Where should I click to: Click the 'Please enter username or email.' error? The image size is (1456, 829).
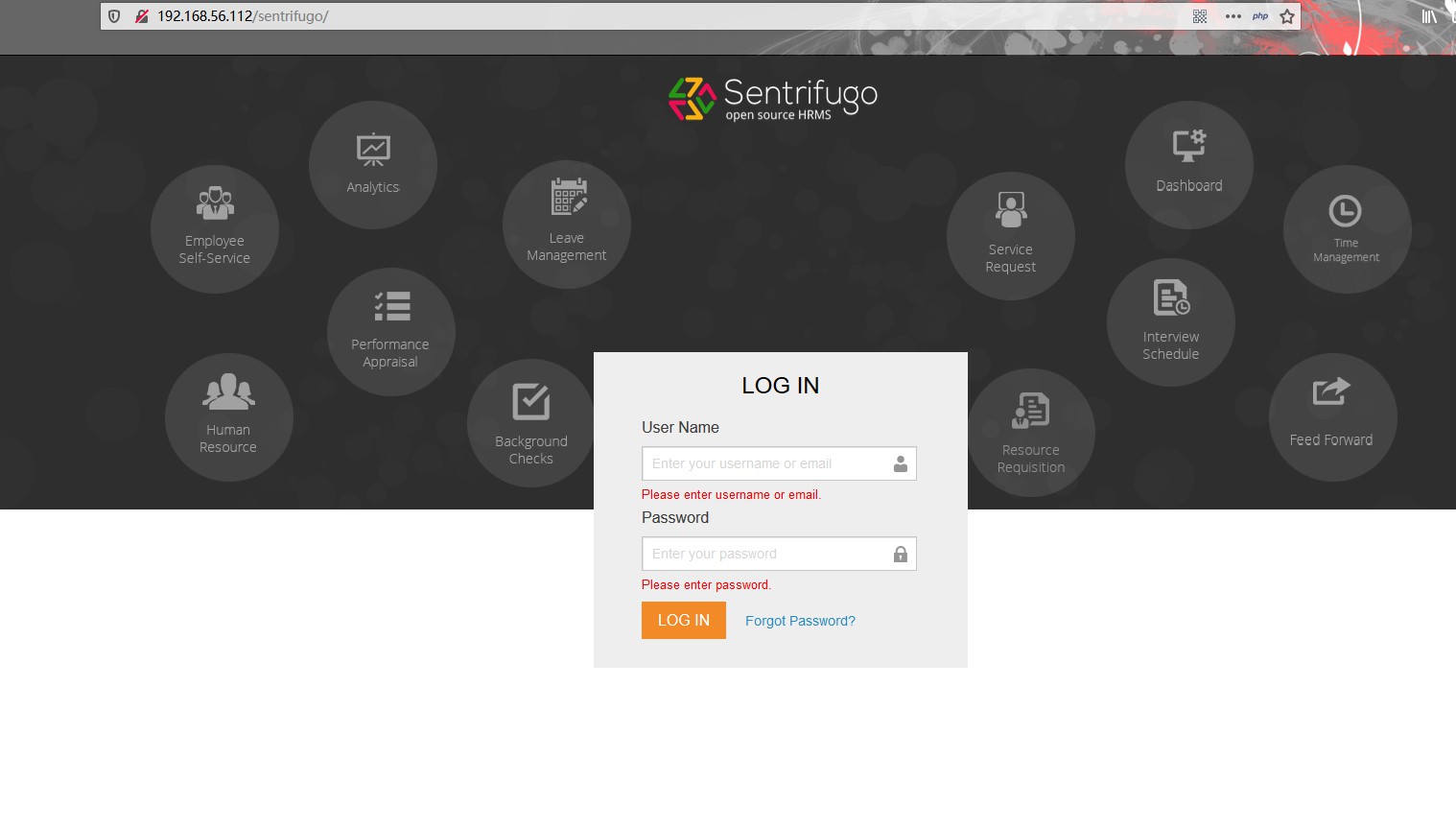[x=731, y=494]
